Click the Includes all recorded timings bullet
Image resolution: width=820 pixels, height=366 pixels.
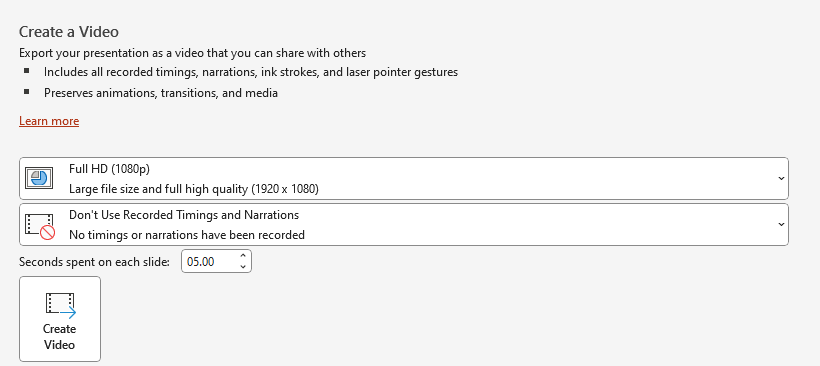click(251, 72)
